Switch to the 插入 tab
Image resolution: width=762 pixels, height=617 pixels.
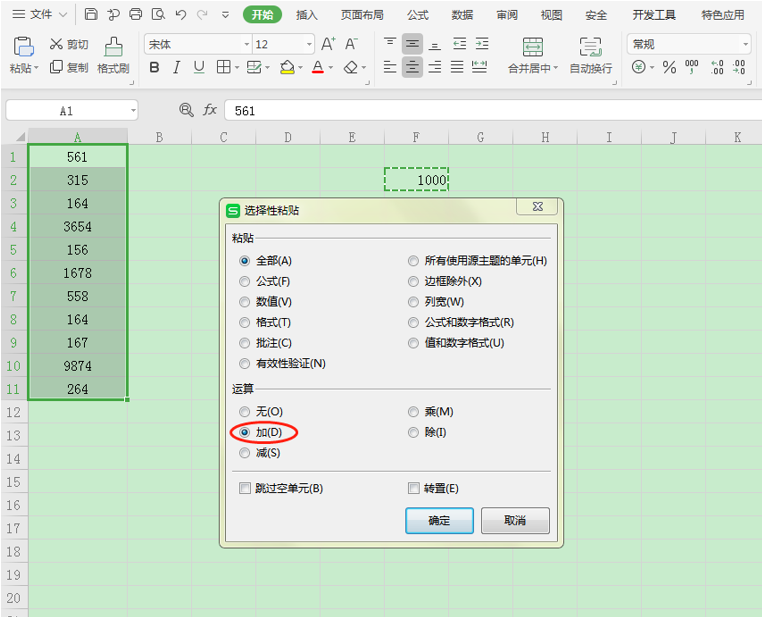click(x=307, y=15)
